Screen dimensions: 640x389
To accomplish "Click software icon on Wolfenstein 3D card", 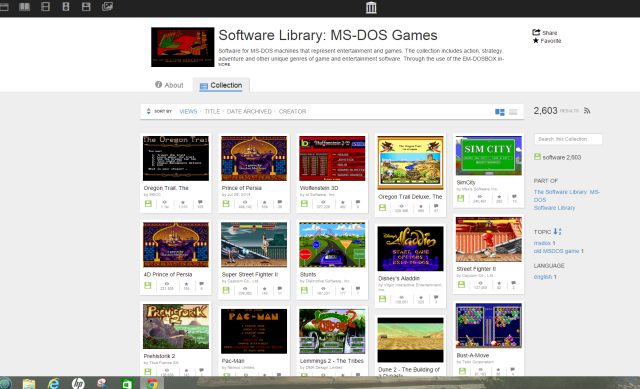I will click(304, 203).
